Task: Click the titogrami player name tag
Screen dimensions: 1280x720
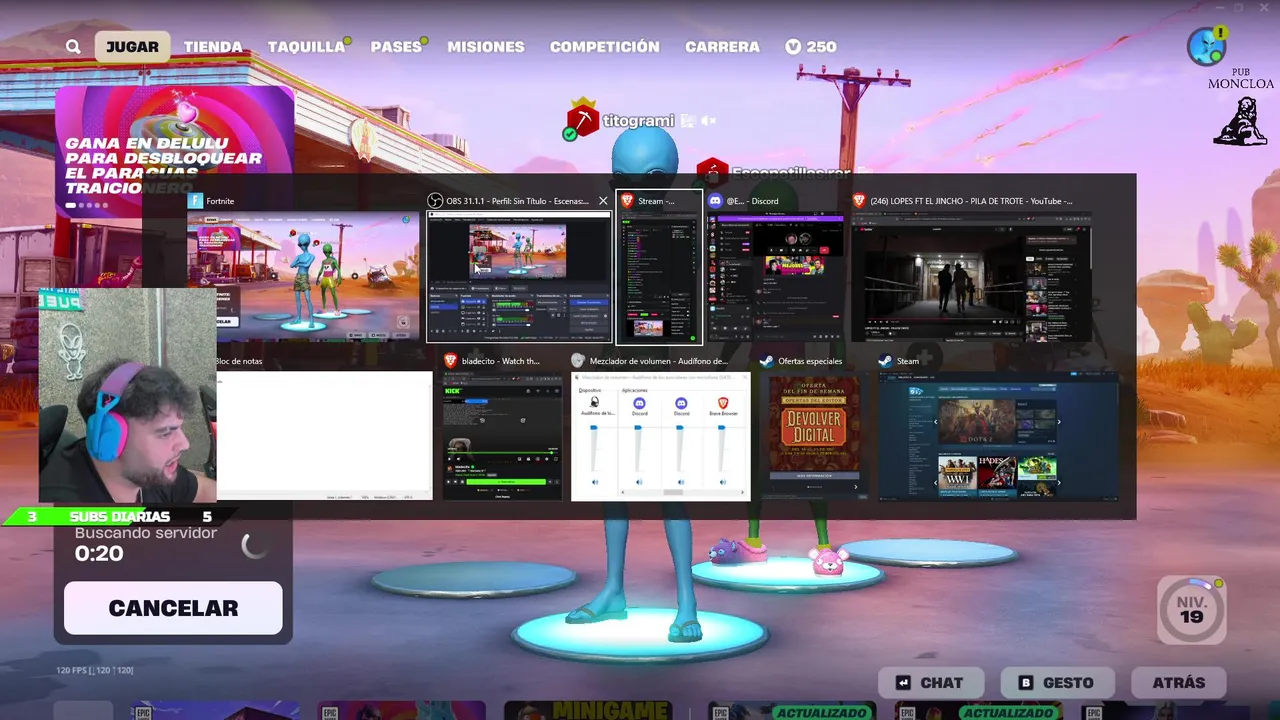Action: coord(639,121)
